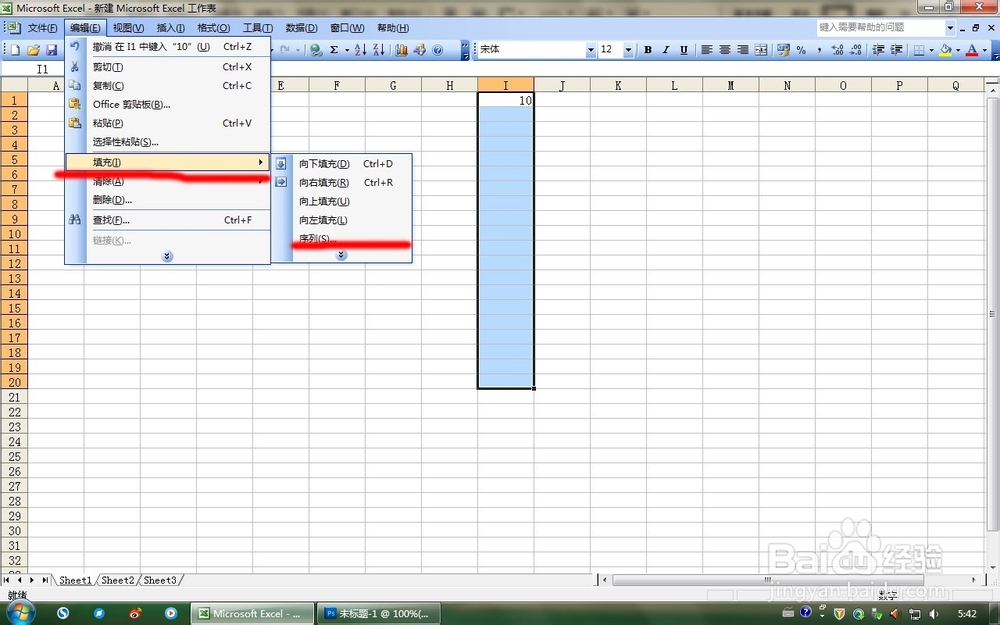Select the row 25 header
This screenshot has width=1000, height=625.
(14, 457)
